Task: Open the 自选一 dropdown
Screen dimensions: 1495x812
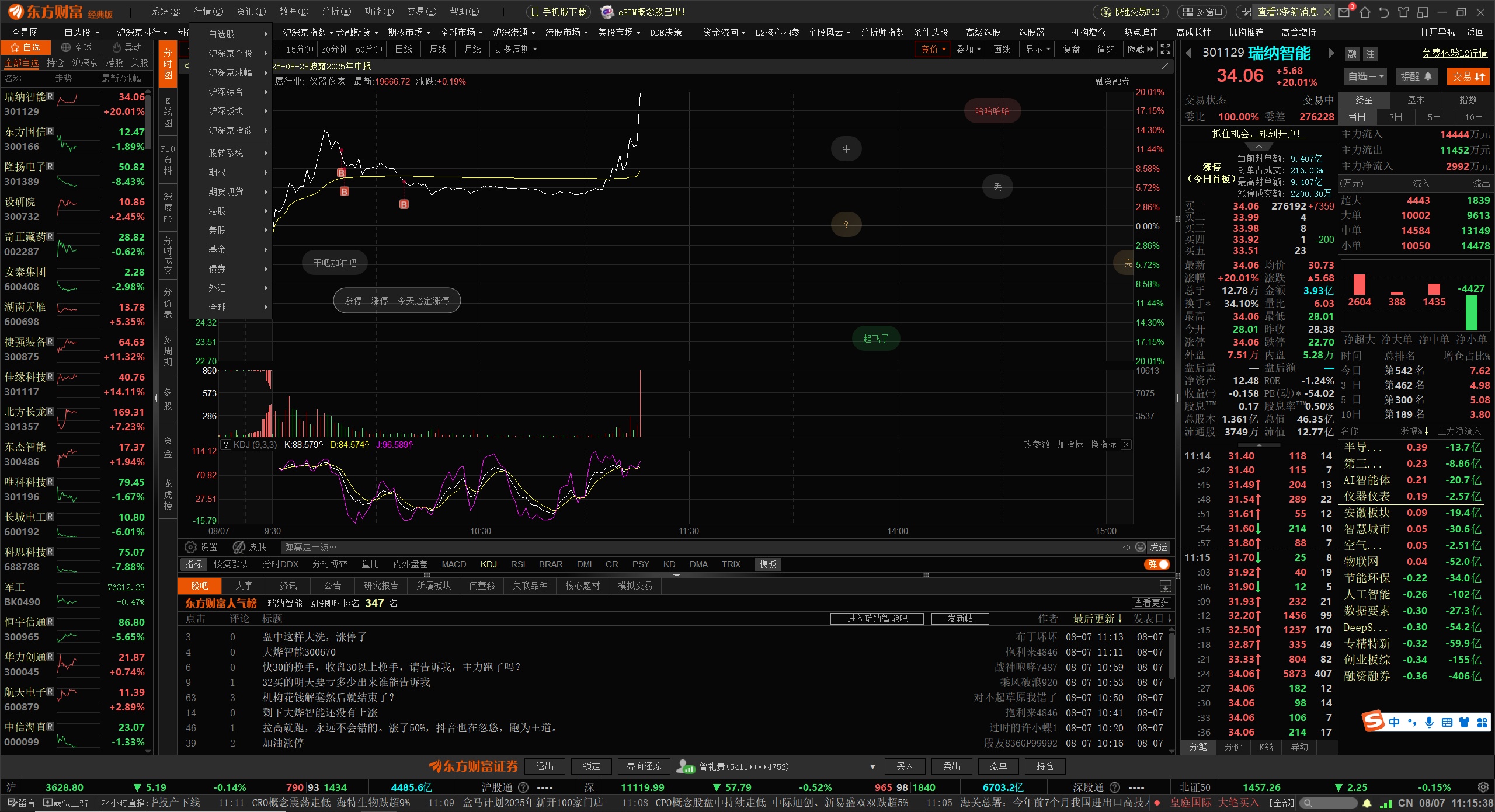Action: pyautogui.click(x=1367, y=76)
